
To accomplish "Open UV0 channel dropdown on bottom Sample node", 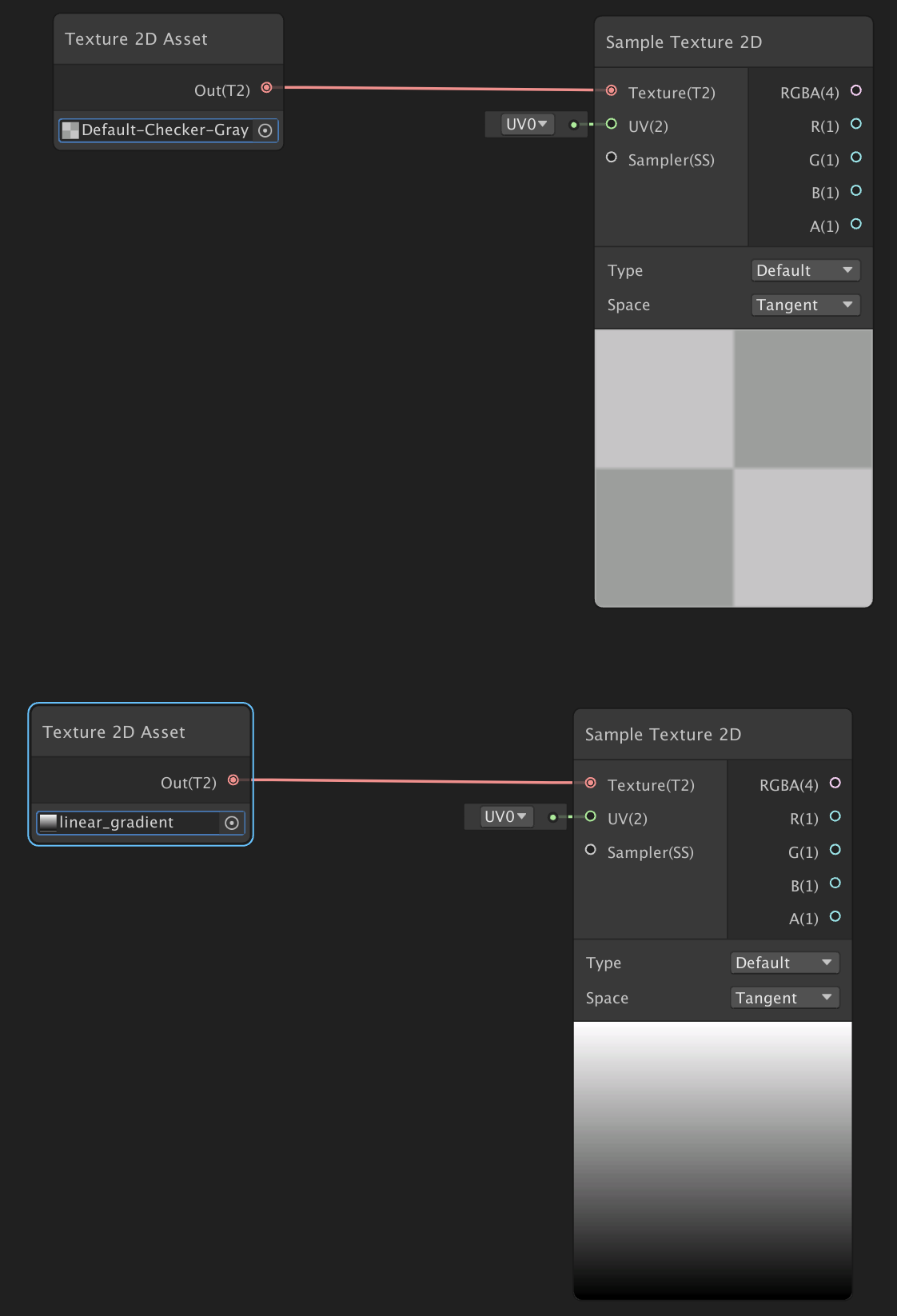I will (506, 817).
